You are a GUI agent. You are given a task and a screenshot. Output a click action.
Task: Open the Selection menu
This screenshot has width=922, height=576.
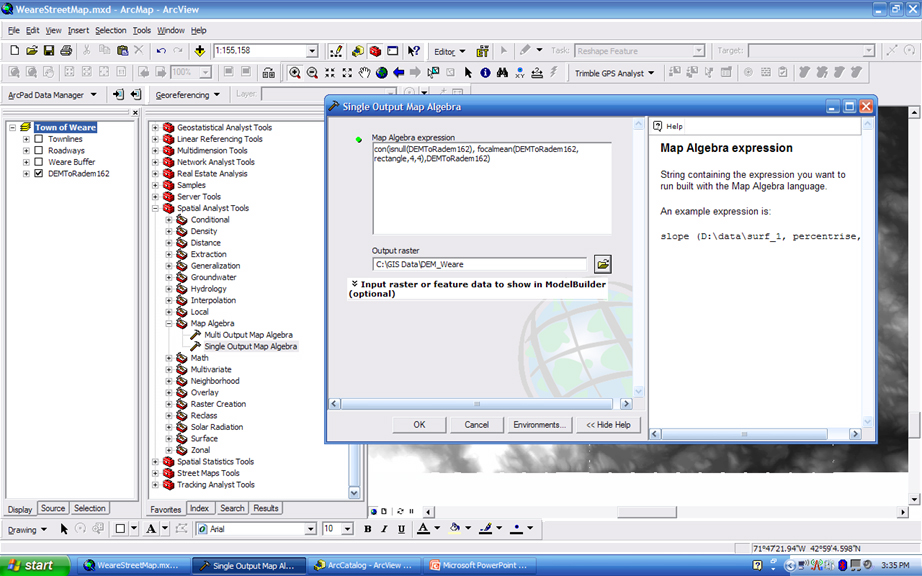point(110,30)
